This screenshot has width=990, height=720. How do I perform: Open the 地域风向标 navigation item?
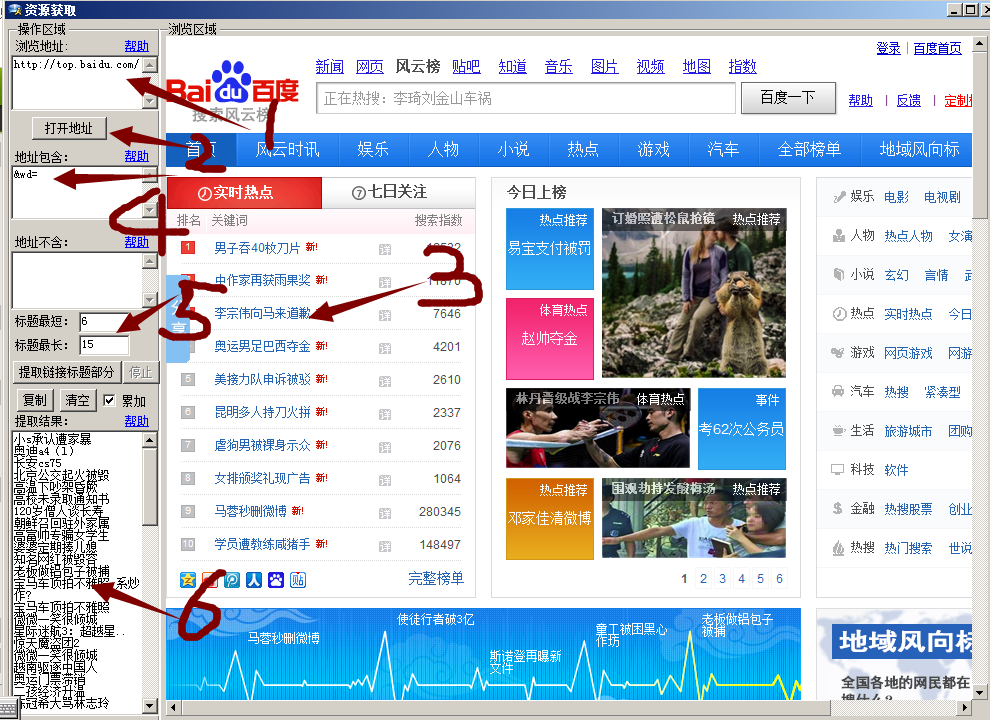tap(919, 149)
